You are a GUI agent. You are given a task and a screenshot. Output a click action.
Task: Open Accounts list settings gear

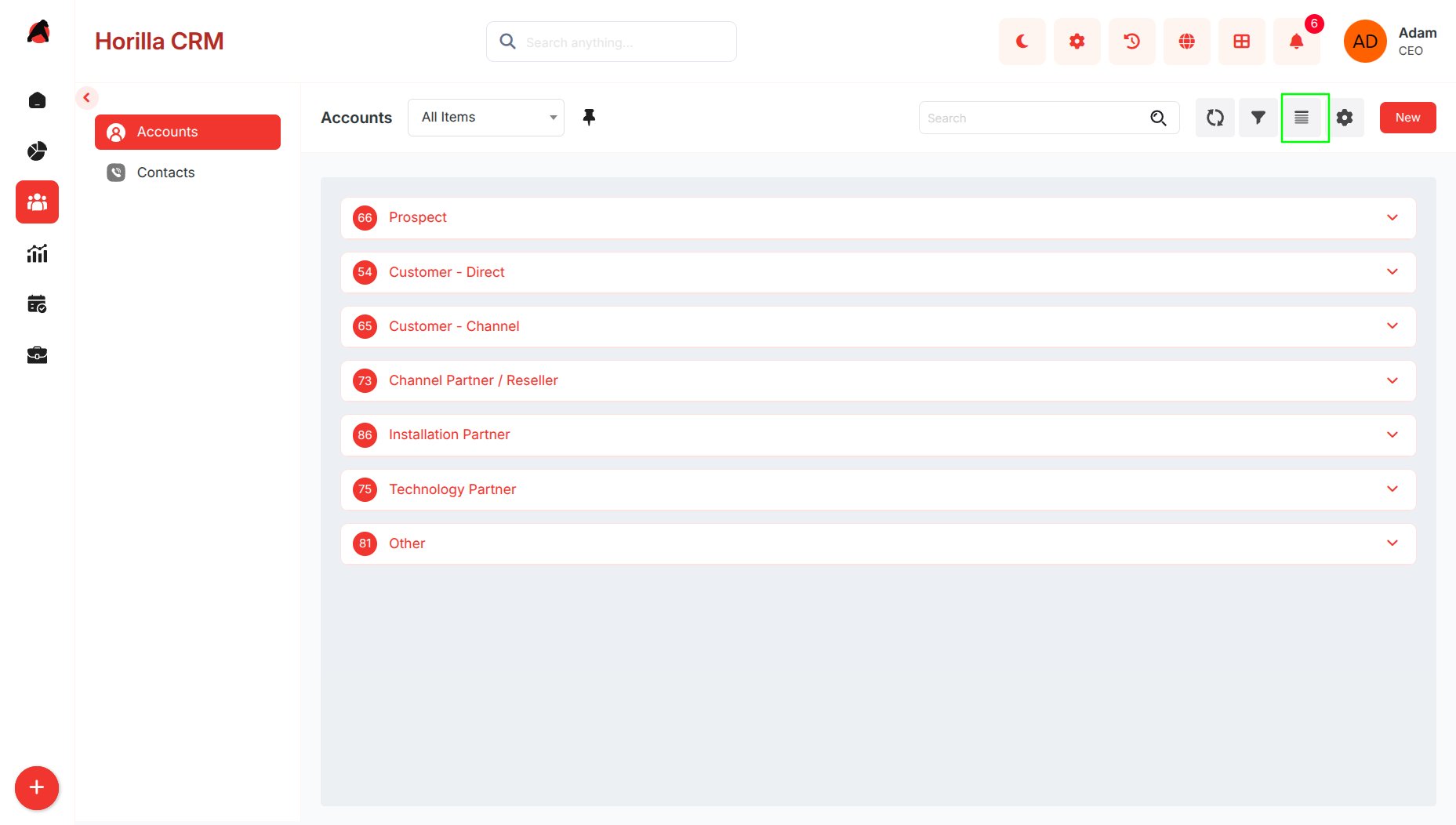coord(1345,118)
